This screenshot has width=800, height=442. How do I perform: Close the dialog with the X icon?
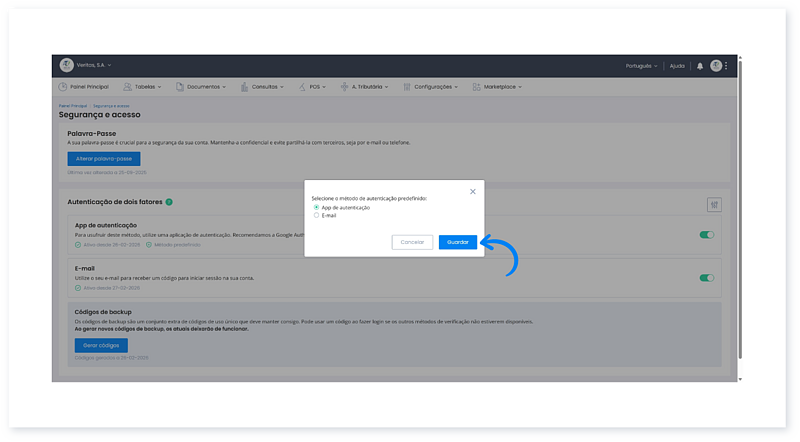[473, 191]
